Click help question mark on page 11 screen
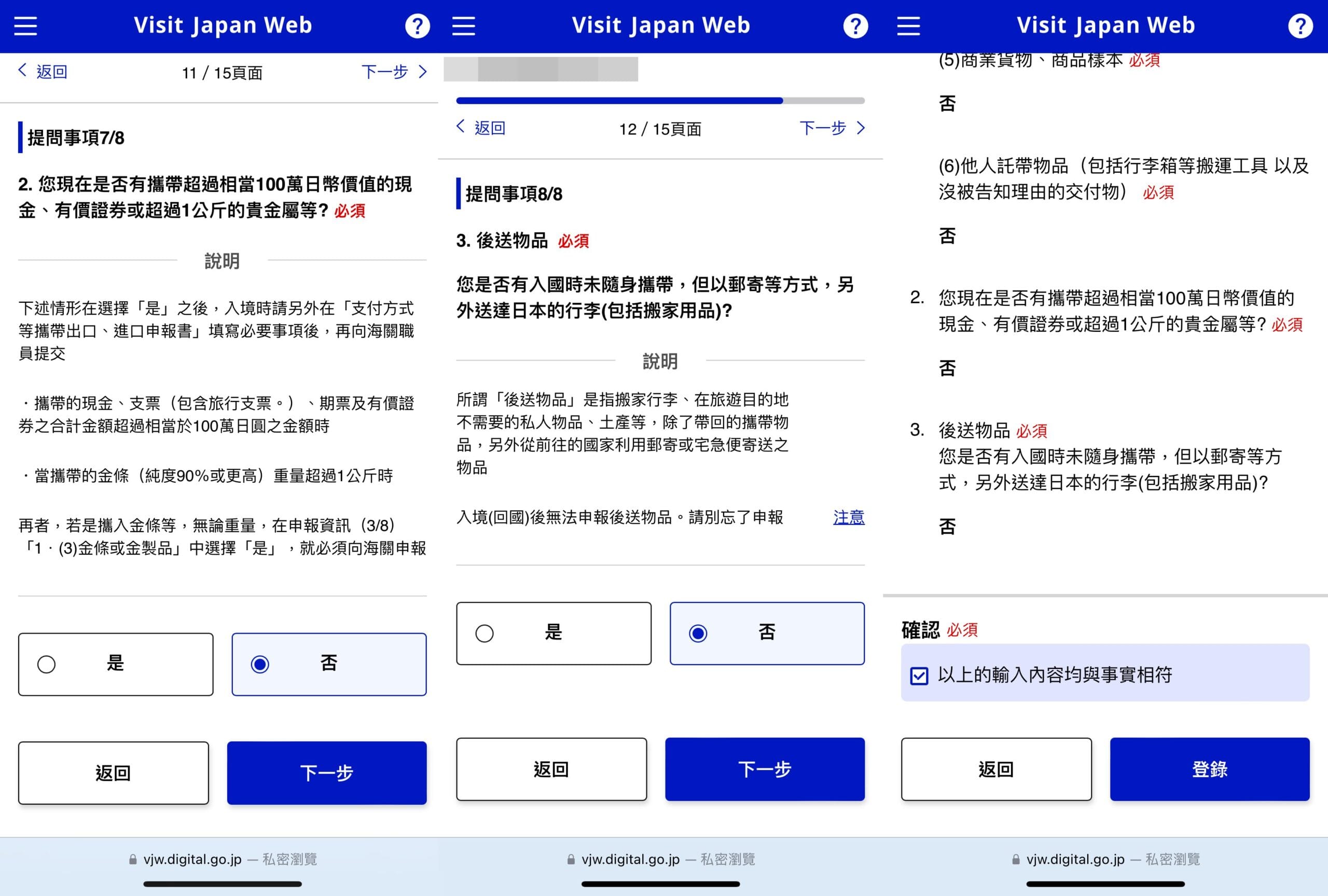Image resolution: width=1328 pixels, height=896 pixels. tap(417, 26)
